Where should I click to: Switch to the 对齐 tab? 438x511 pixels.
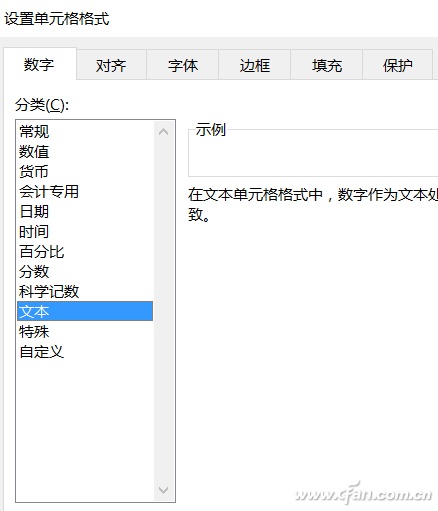(111, 65)
